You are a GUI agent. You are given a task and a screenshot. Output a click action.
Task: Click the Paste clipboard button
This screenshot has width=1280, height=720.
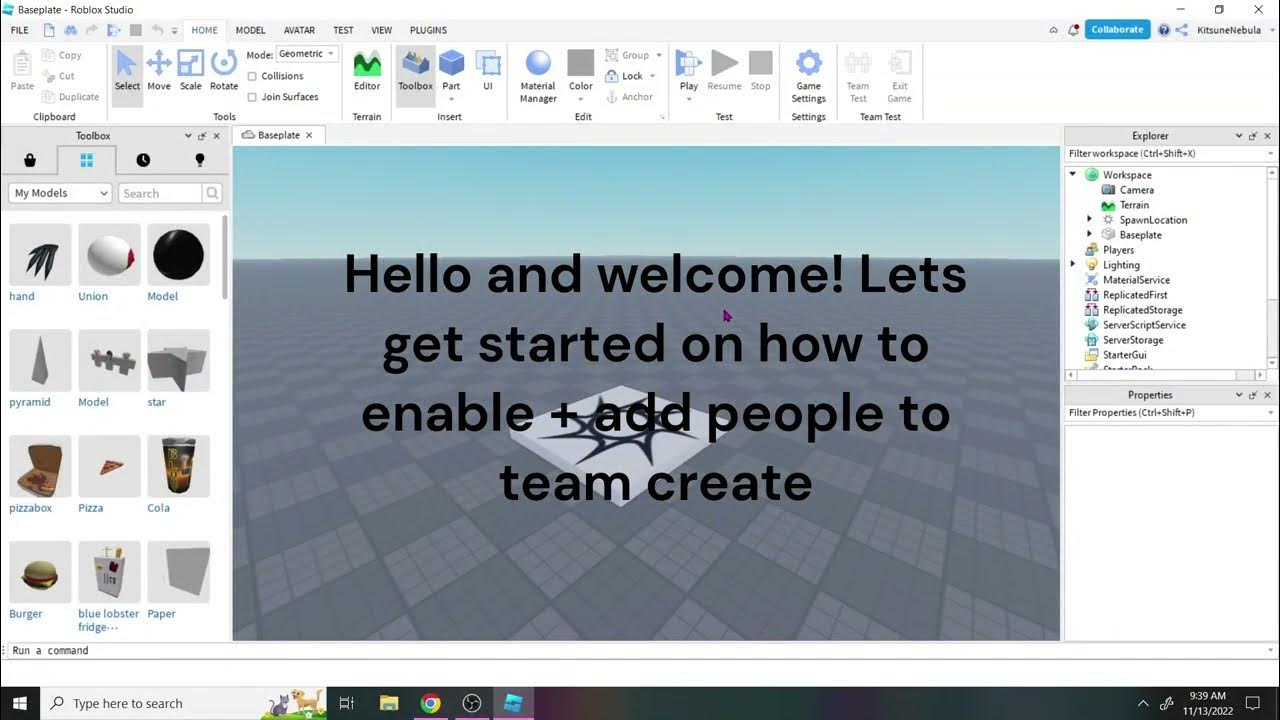coord(22,70)
